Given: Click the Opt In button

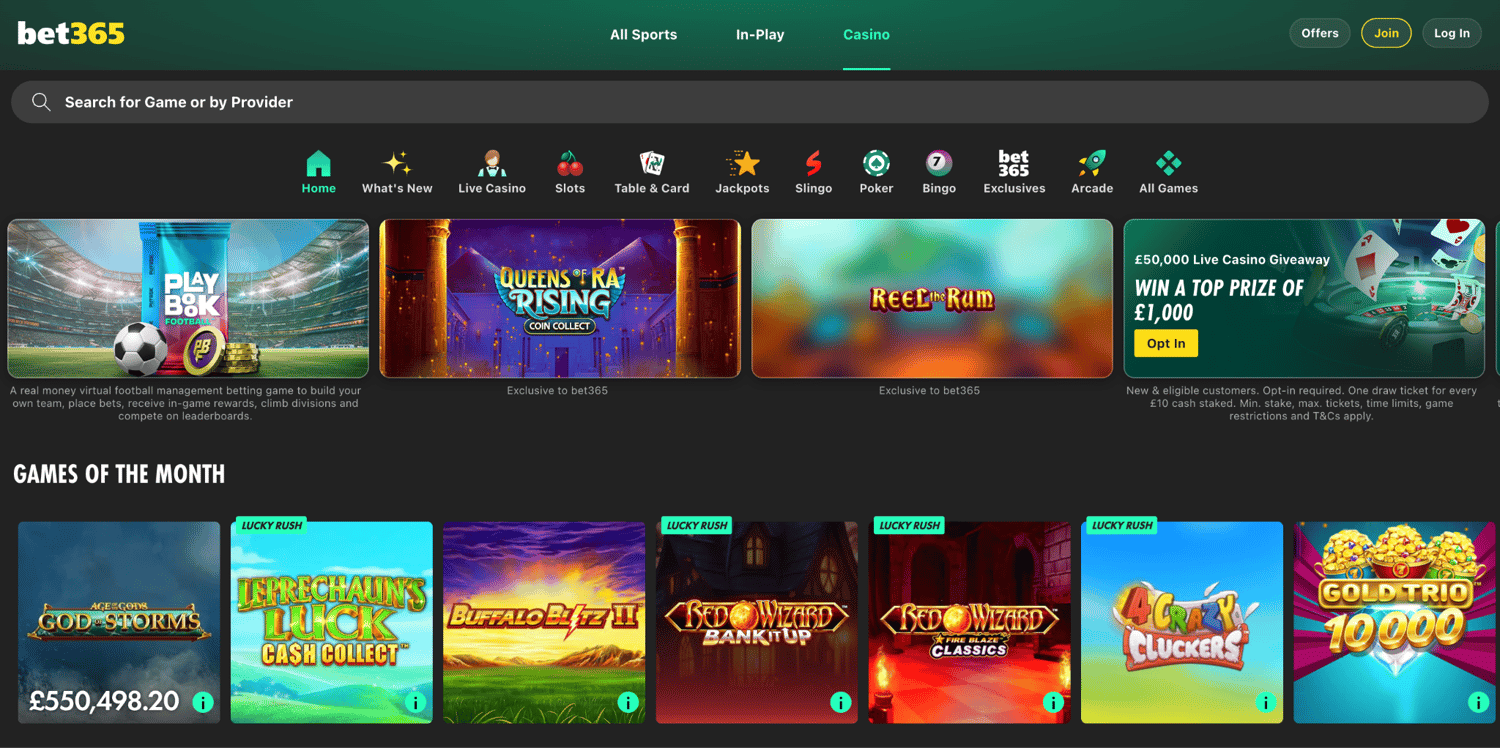Looking at the screenshot, I should (x=1166, y=343).
